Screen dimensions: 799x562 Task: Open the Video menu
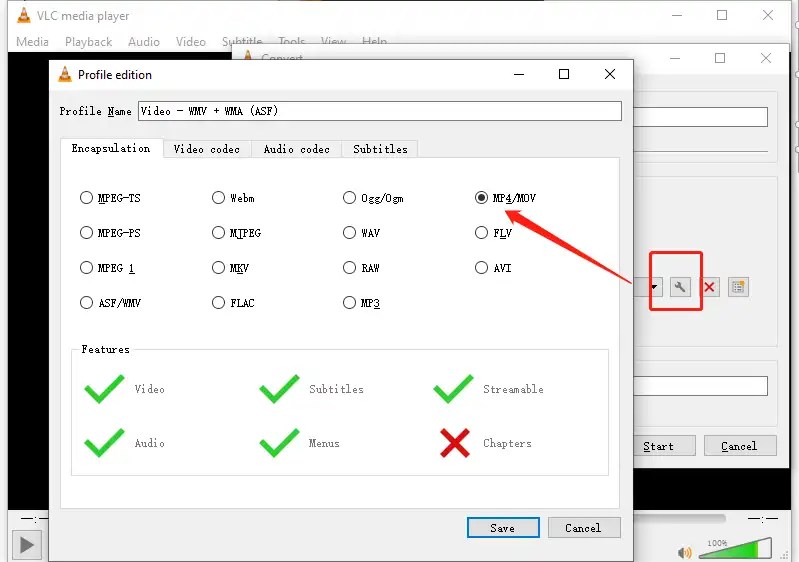pyautogui.click(x=191, y=42)
